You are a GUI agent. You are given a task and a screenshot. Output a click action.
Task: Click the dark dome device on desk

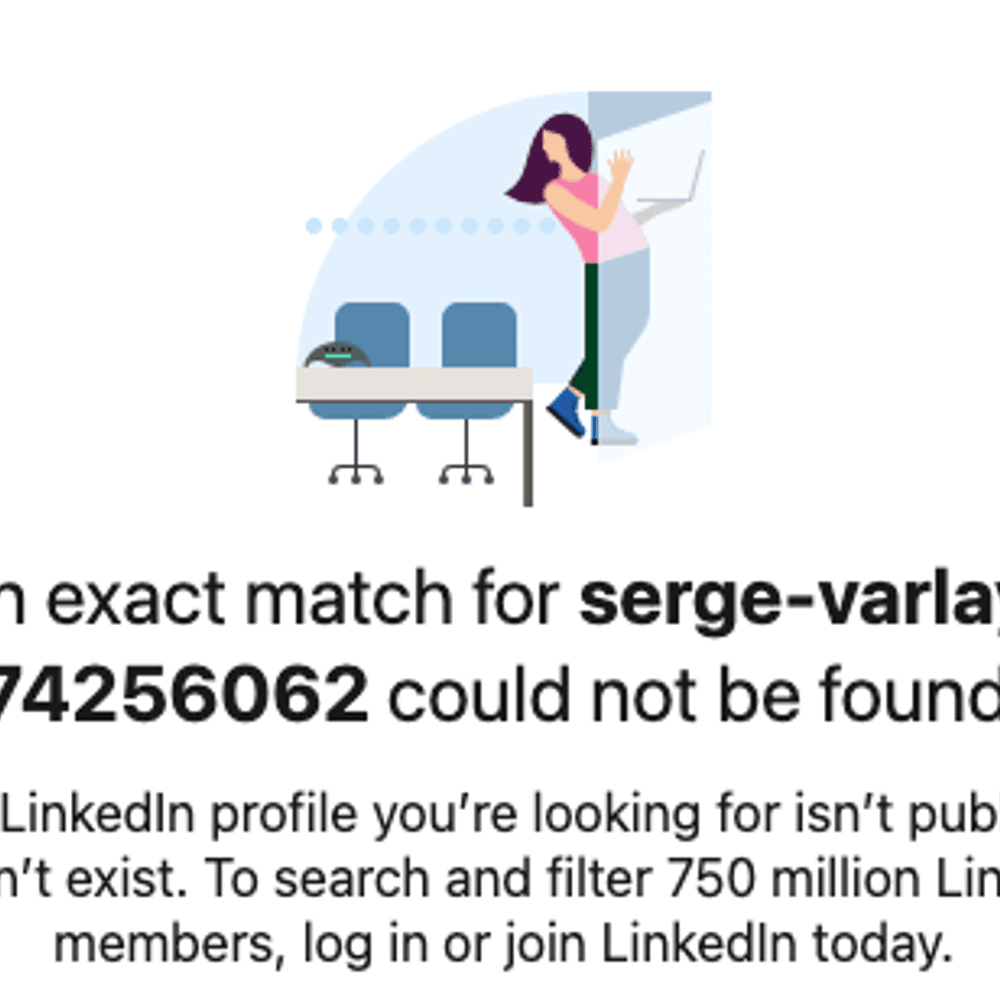(337, 355)
